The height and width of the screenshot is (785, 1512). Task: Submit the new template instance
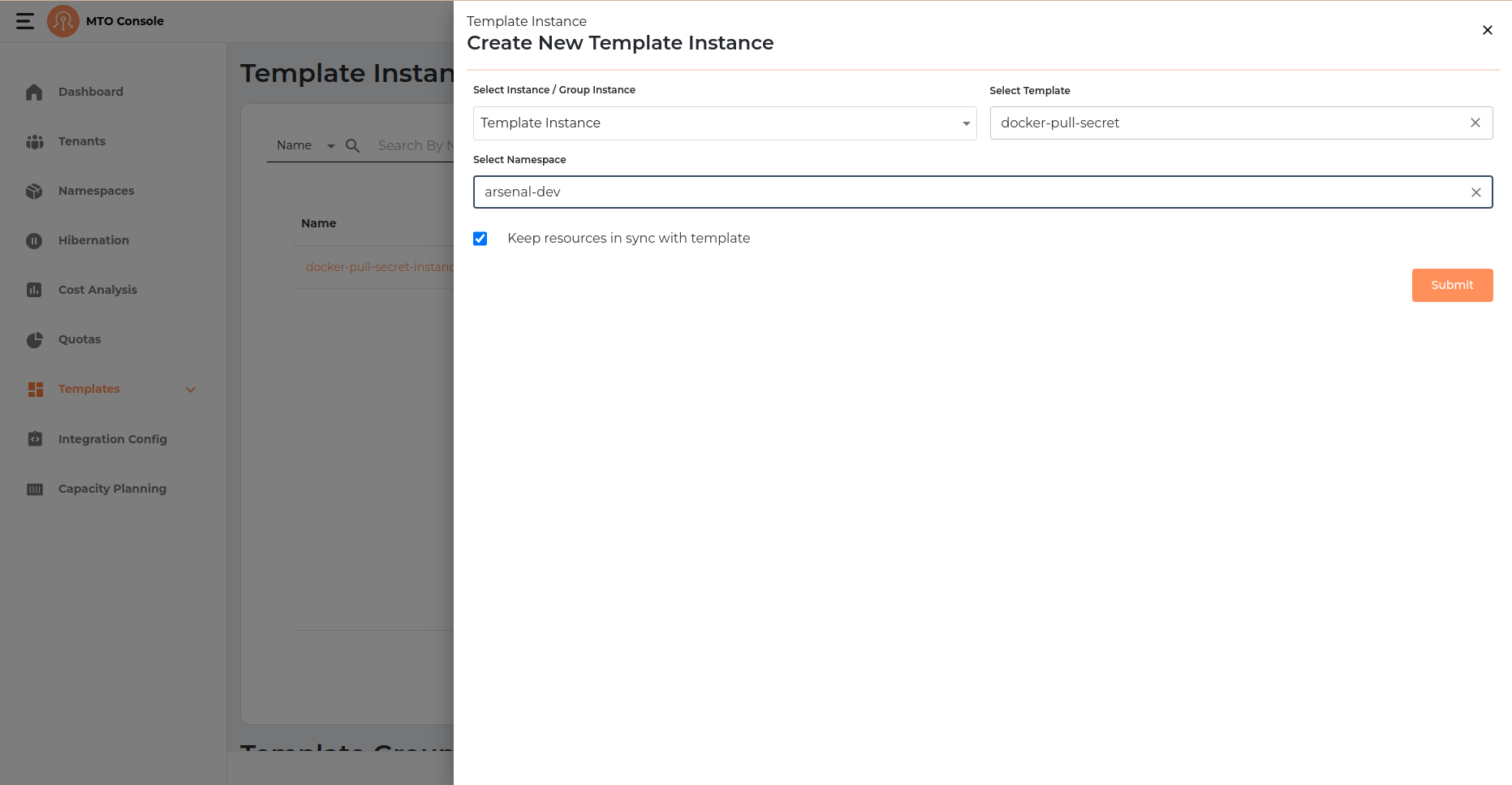1452,285
